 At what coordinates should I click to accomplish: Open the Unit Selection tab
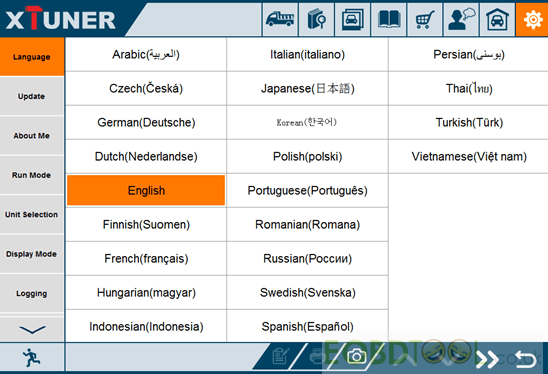[32, 215]
